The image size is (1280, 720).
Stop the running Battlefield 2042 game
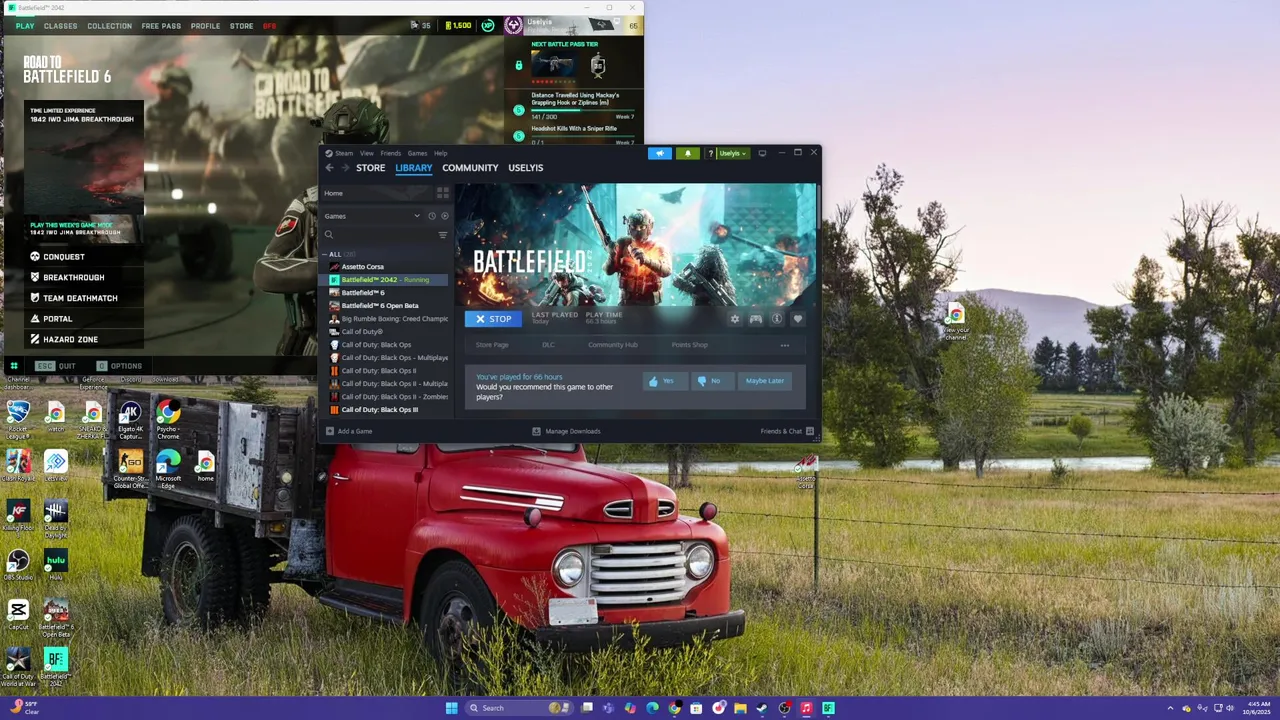pos(493,319)
